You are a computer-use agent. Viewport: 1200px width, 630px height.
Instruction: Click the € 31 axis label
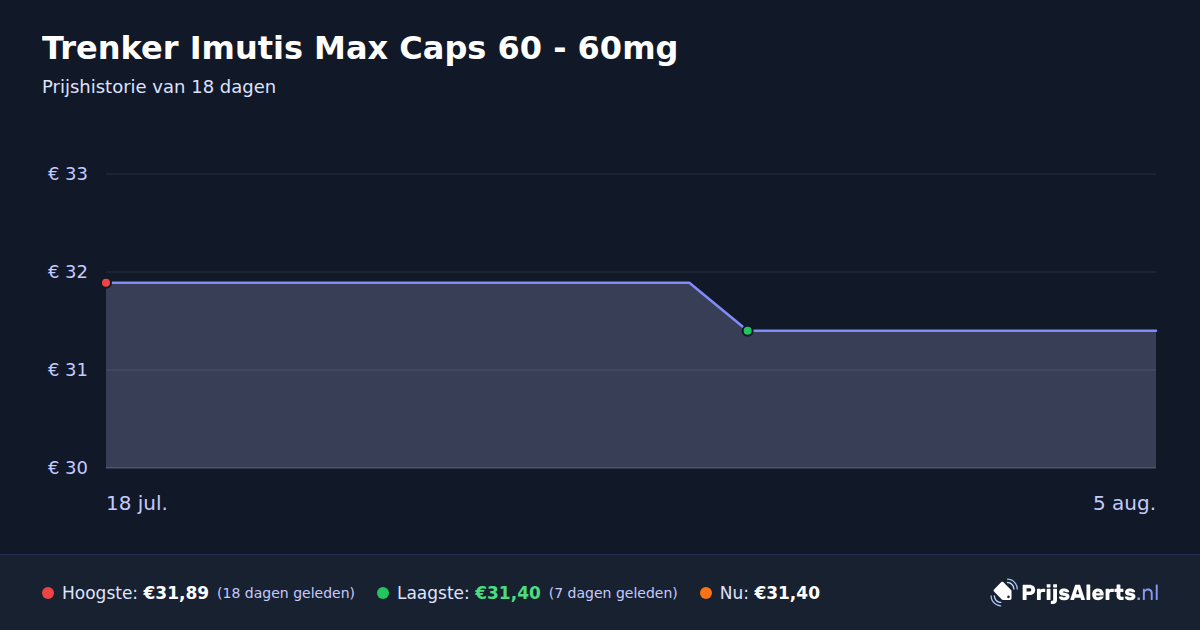coord(68,370)
